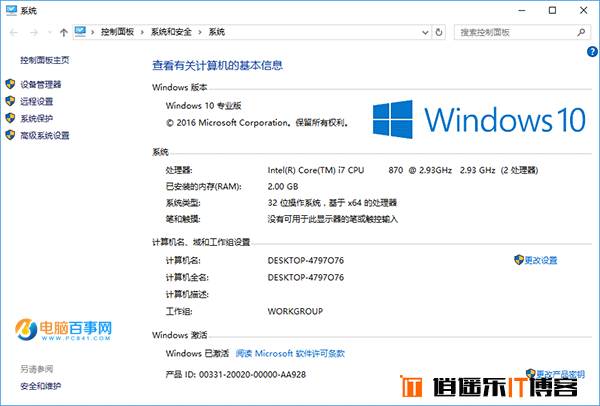Select the product ID 00331-20020-00000-AA928
Screen dimensions: 600x406
pyautogui.click(x=253, y=375)
